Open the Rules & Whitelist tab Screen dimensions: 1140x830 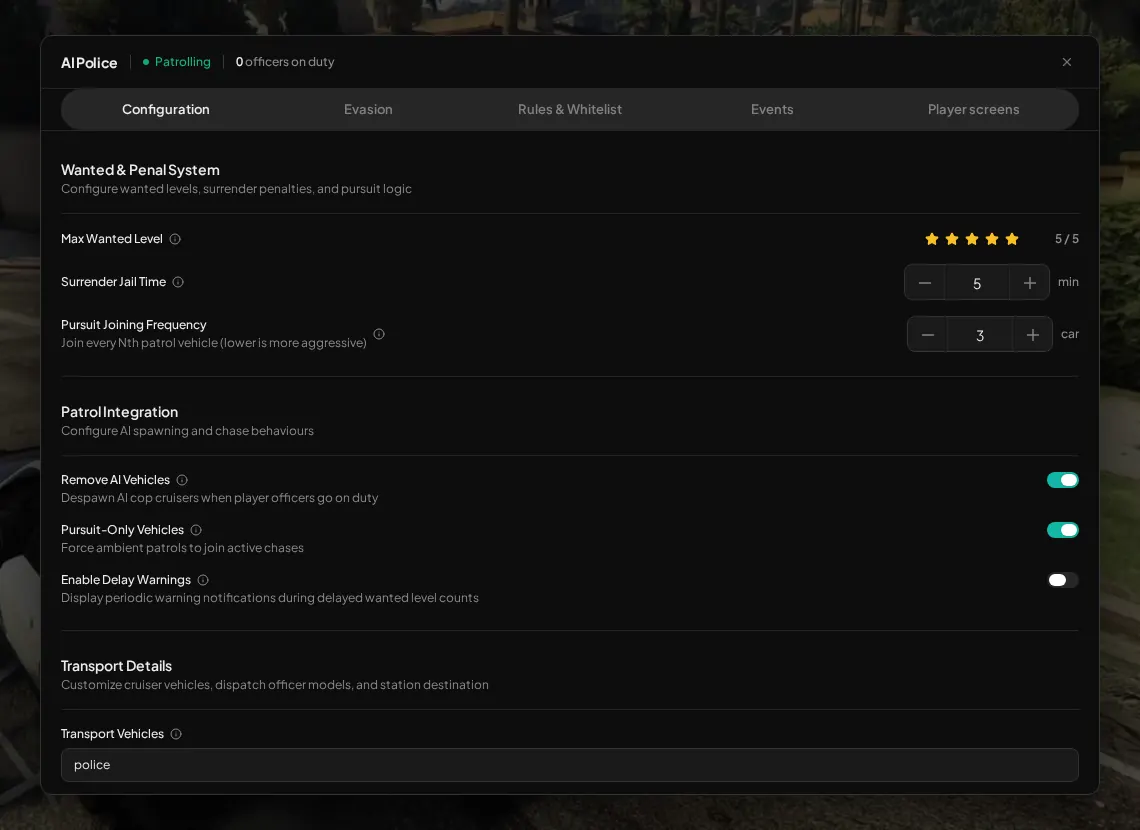[570, 110]
